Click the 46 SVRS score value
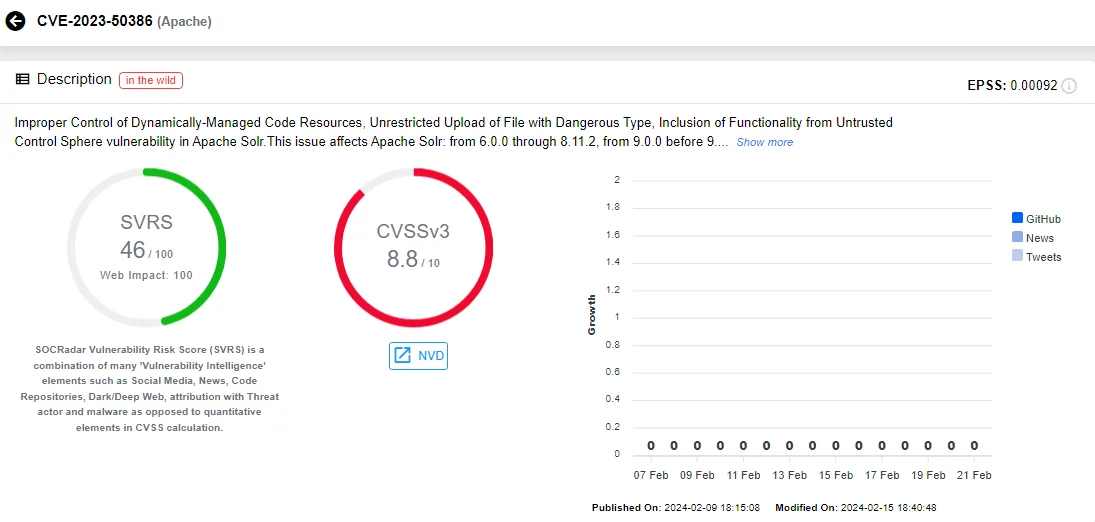1095x522 pixels. pyautogui.click(x=133, y=249)
